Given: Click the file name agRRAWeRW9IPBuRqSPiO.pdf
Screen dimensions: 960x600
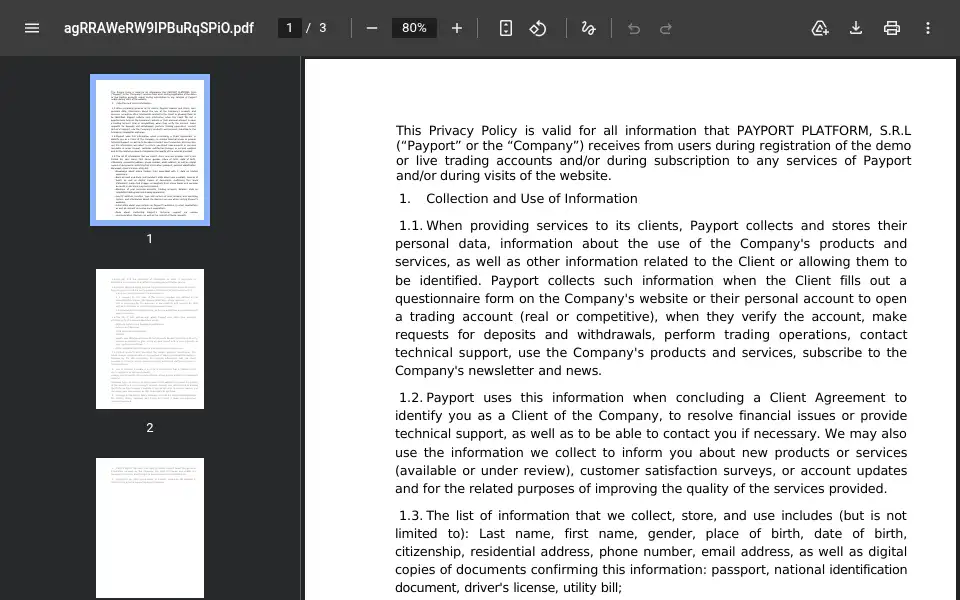Looking at the screenshot, I should (159, 28).
